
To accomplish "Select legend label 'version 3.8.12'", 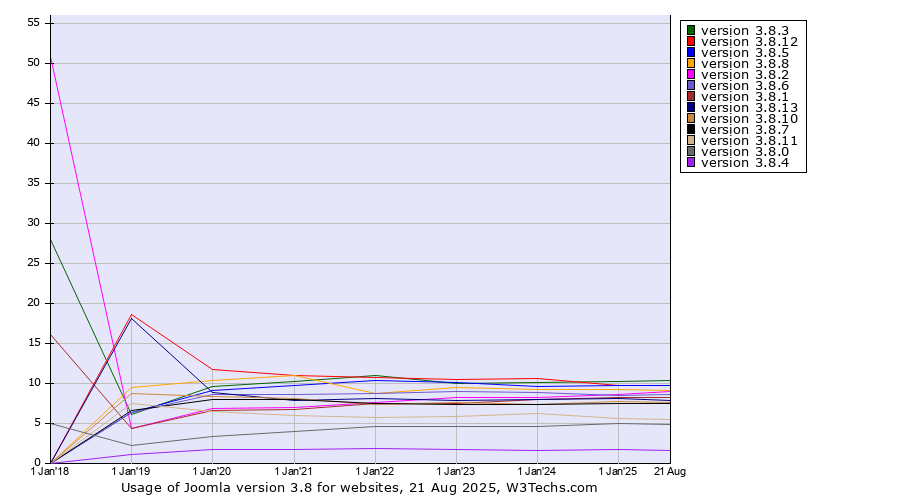I will pos(750,41).
